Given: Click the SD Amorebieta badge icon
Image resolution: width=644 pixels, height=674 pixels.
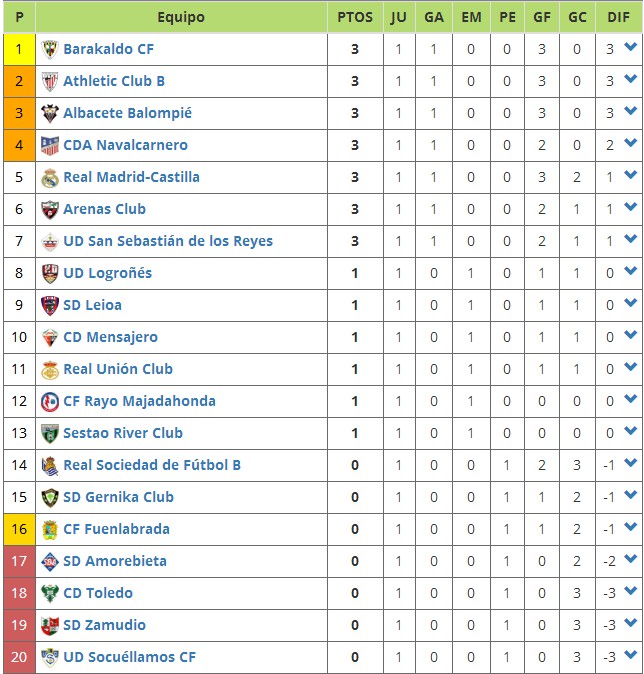Looking at the screenshot, I should tap(49, 561).
